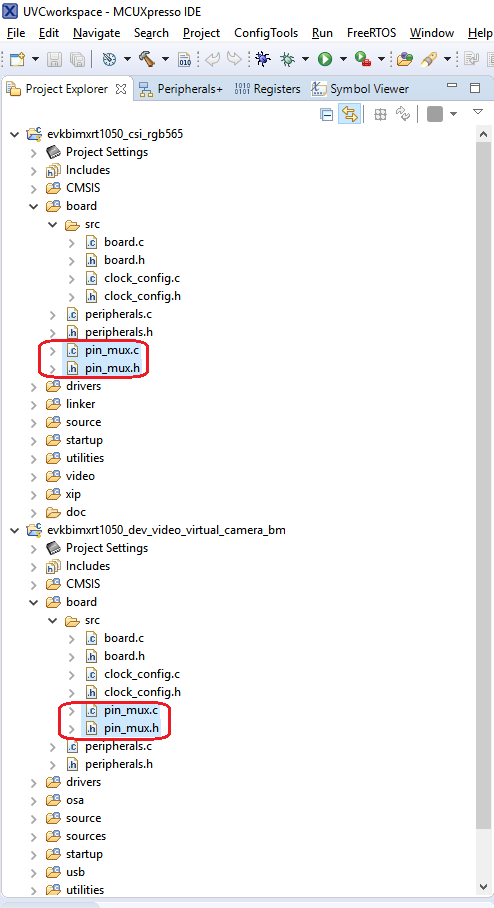Select the linker folder
The height and width of the screenshot is (908, 494).
[80, 404]
